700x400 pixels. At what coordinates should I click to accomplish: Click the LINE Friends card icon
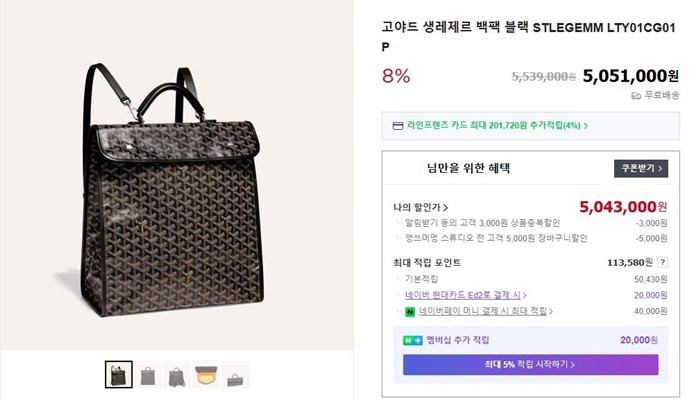coord(398,126)
